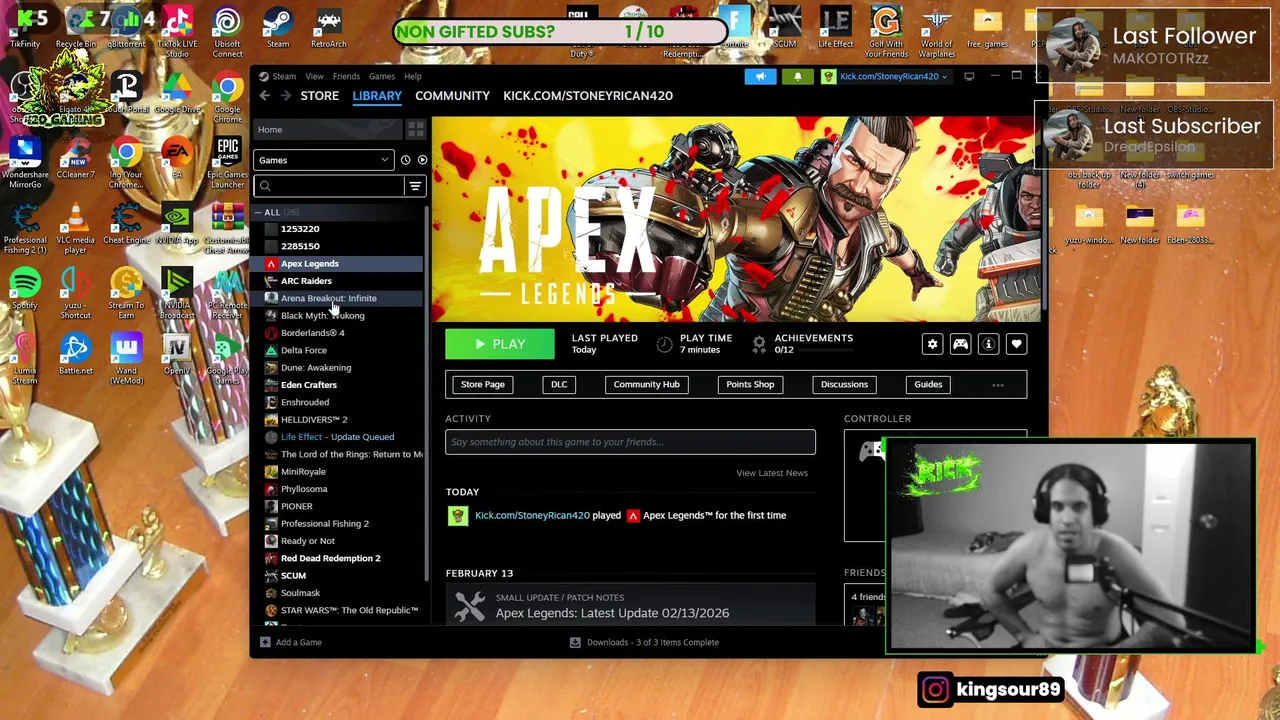Open the Steam menu
This screenshot has height=720, width=1280.
click(284, 76)
